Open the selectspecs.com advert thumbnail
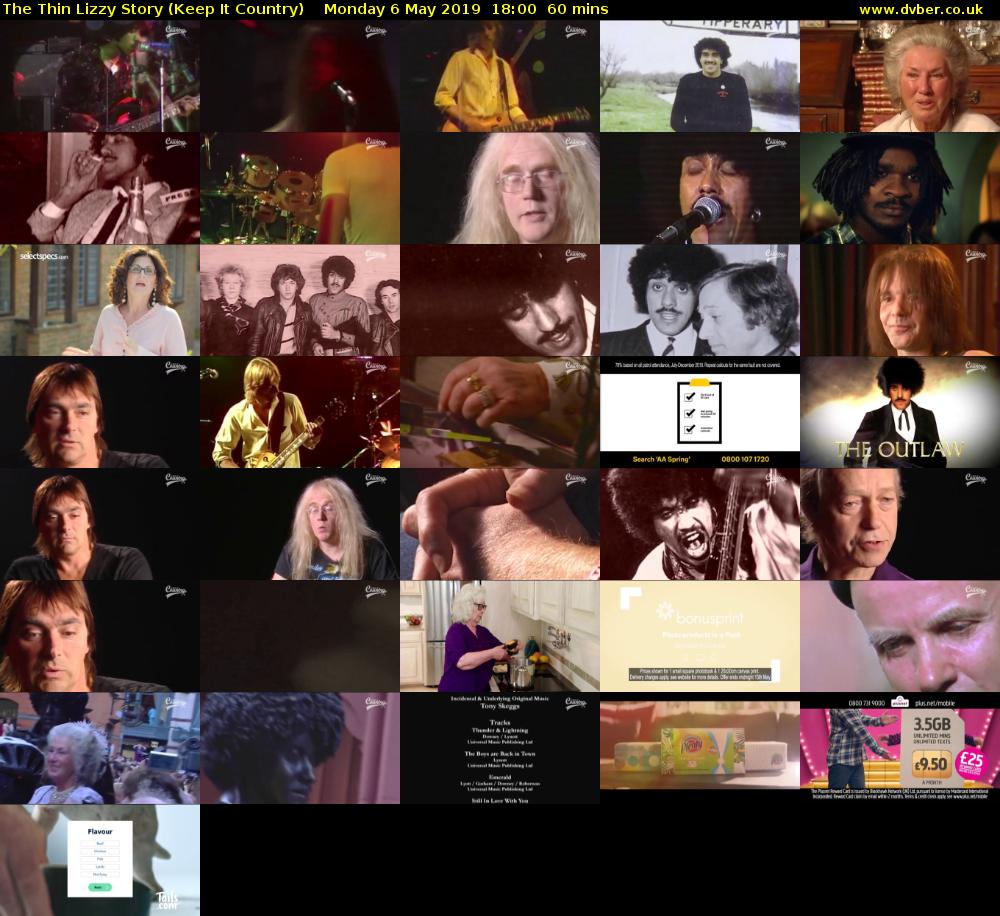Viewport: 1000px width, 916px height. 99,300
